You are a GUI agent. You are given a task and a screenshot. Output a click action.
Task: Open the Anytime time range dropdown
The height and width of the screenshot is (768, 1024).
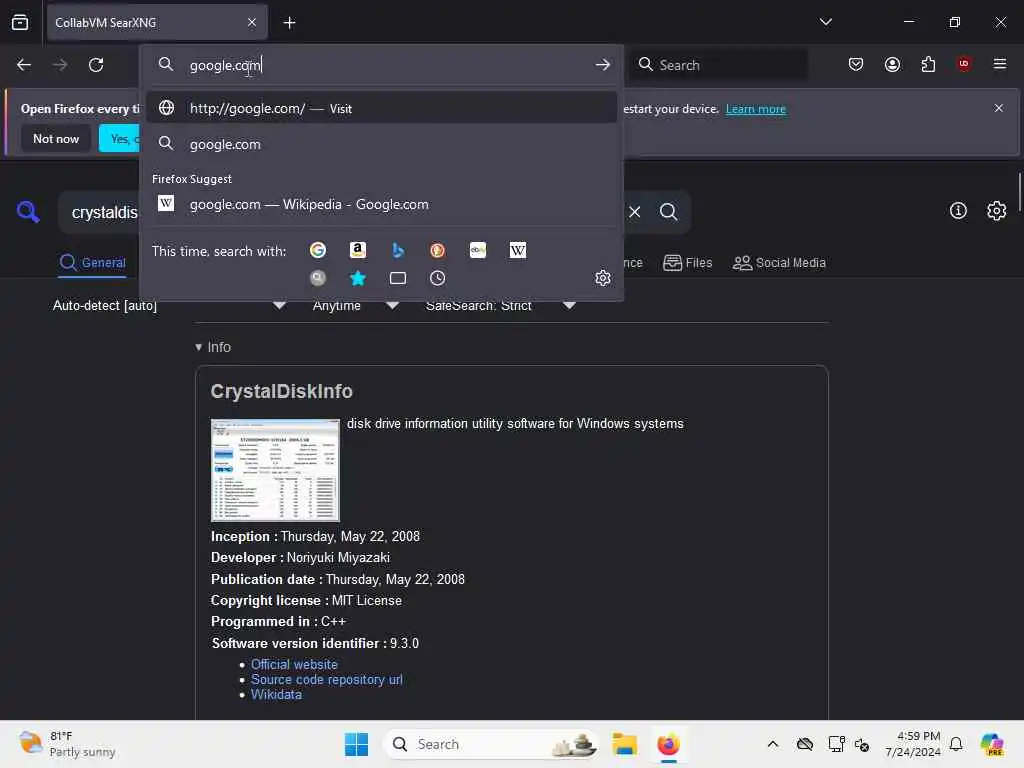point(356,305)
